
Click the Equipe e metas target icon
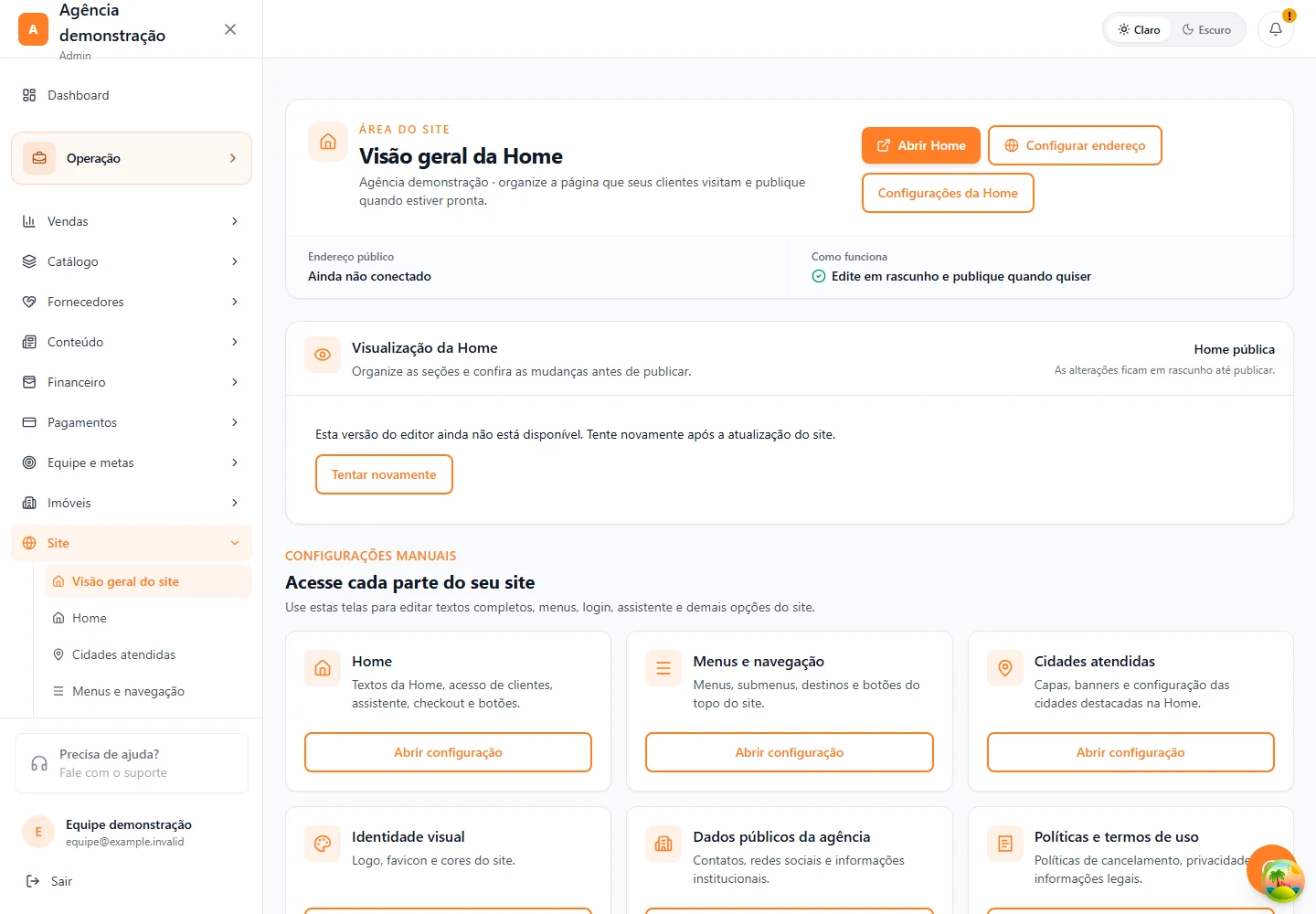29,462
